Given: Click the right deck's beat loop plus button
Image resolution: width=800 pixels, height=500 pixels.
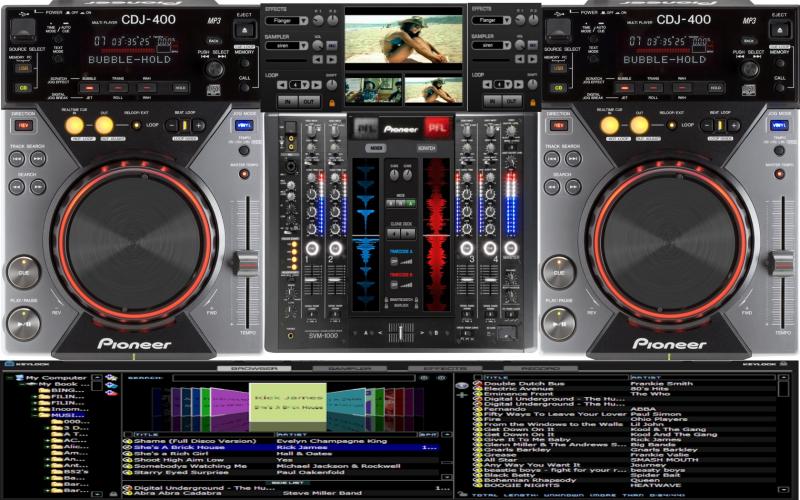Looking at the screenshot, I should click(x=734, y=126).
